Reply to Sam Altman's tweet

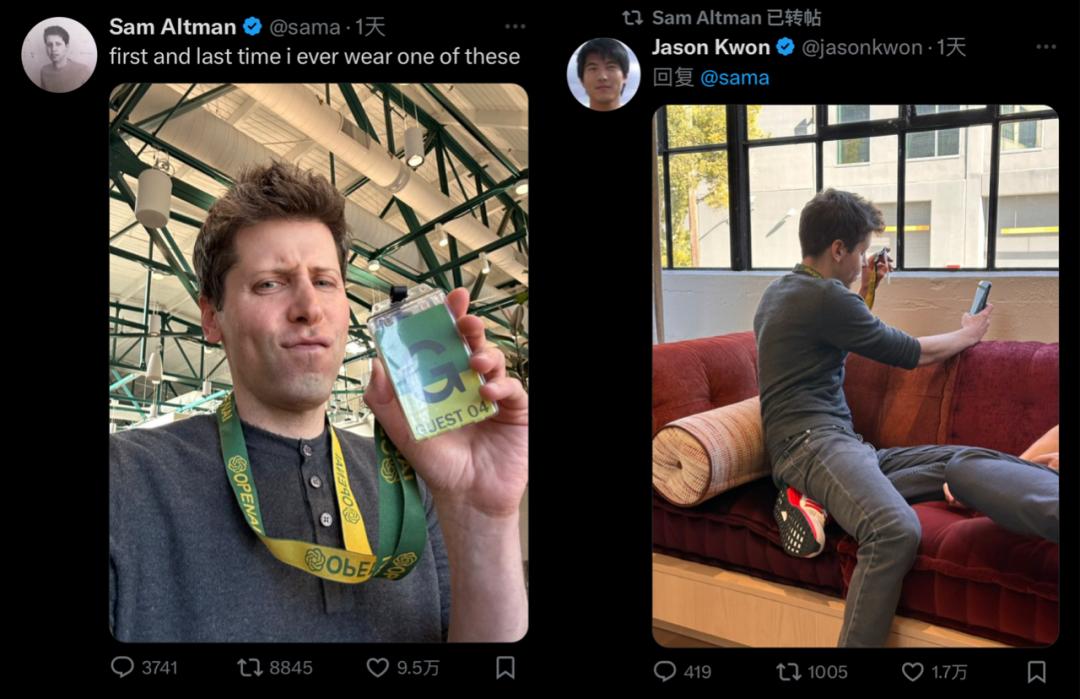point(123,667)
